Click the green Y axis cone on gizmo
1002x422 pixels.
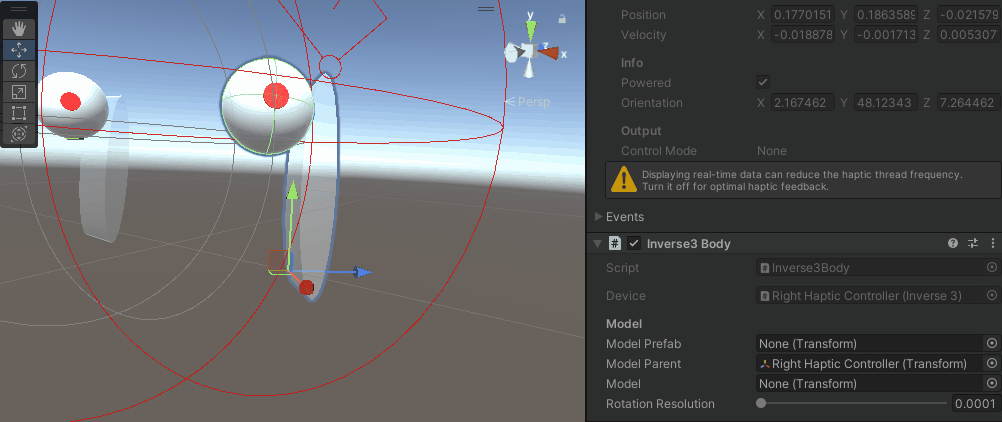530,29
